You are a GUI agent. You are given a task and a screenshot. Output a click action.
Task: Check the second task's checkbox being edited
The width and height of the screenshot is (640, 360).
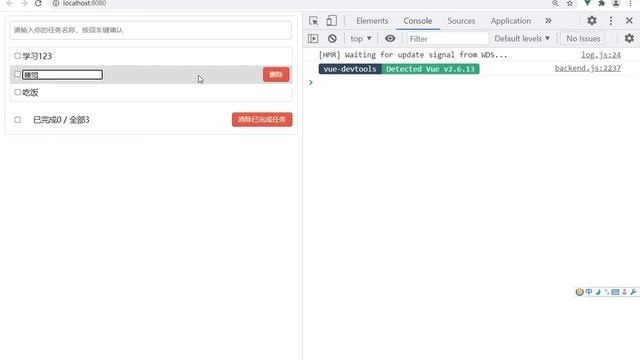tap(17, 74)
